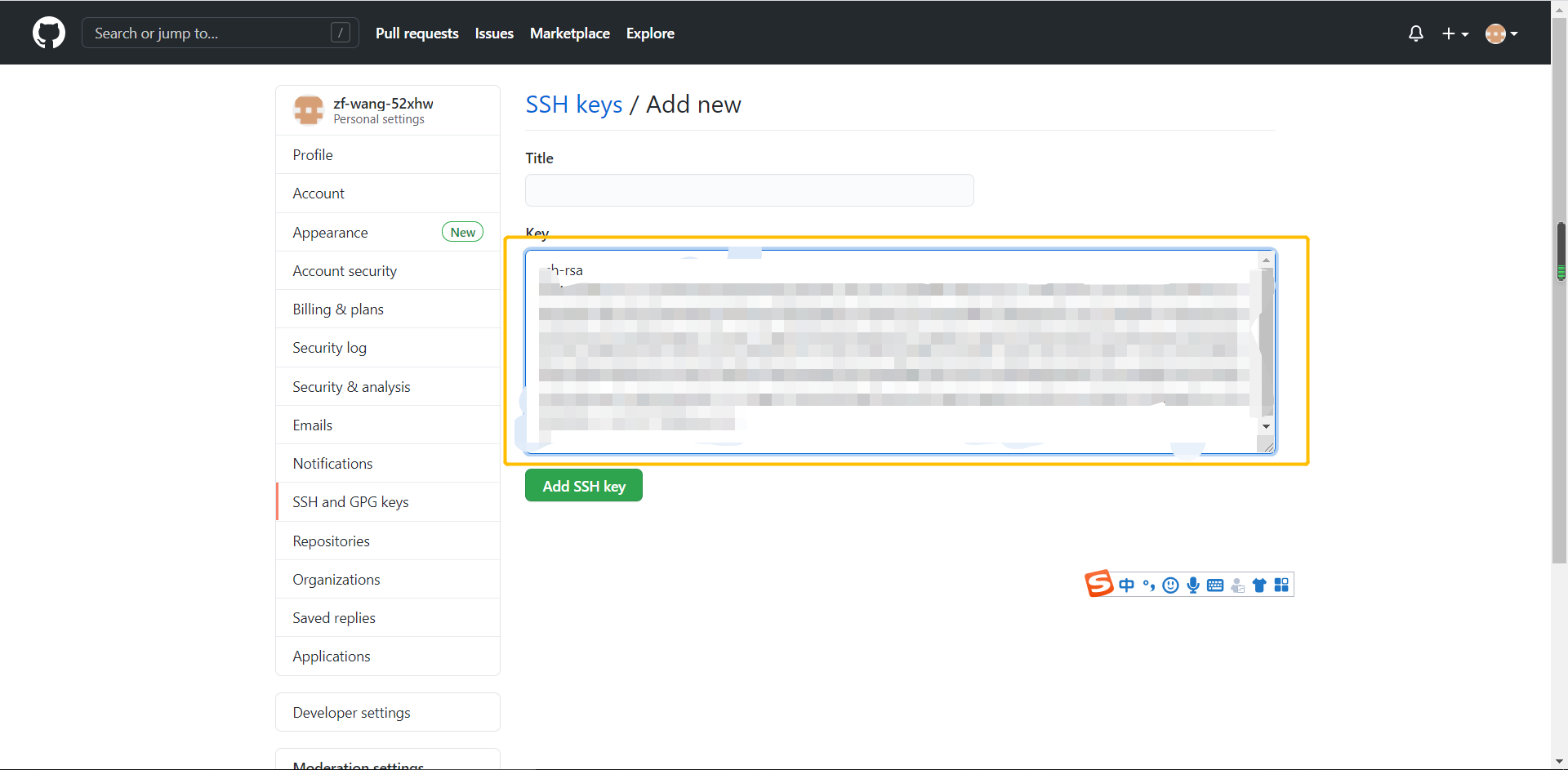Open Notifications settings
This screenshot has width=1568, height=770.
pos(388,463)
